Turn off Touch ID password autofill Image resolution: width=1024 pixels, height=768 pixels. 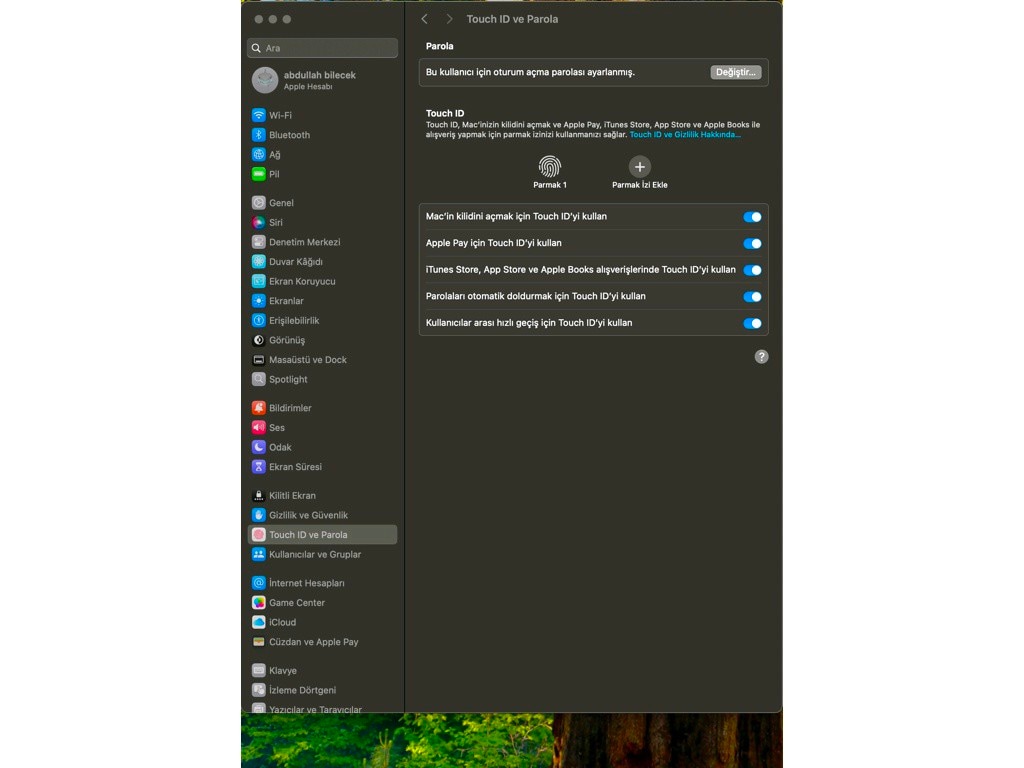coord(752,296)
